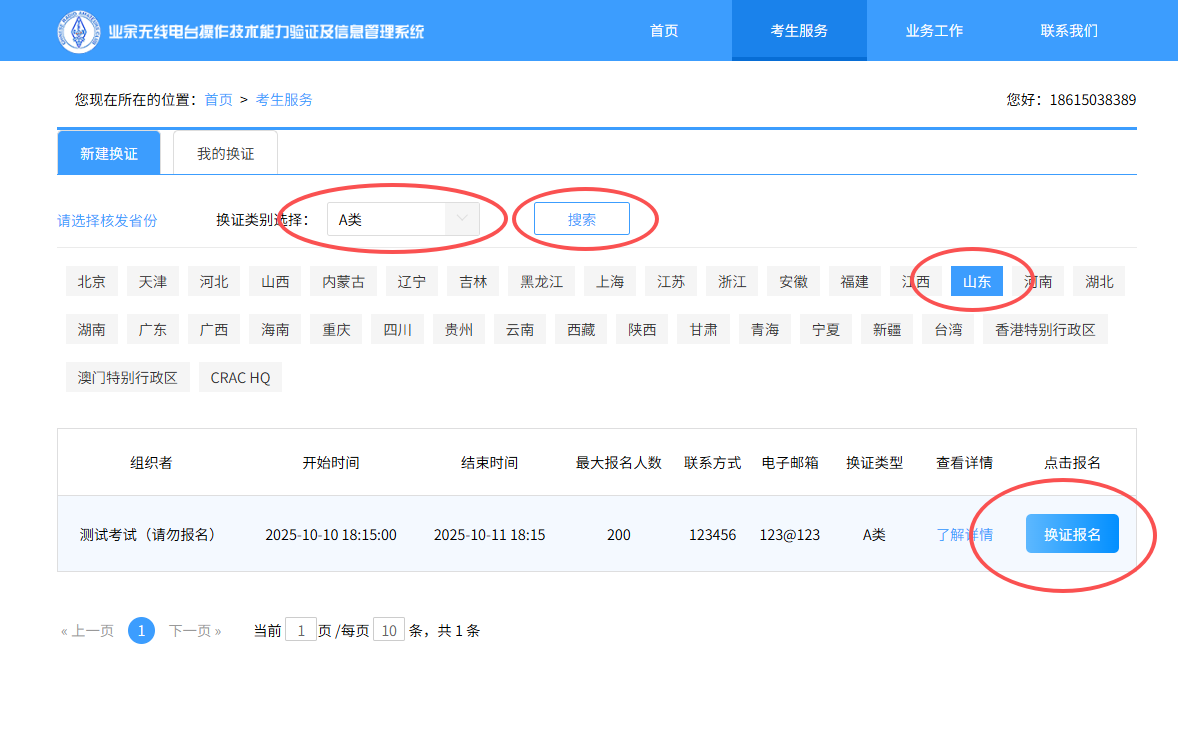The height and width of the screenshot is (752, 1178).
Task: Open the 业务工作 menu item
Action: click(933, 30)
